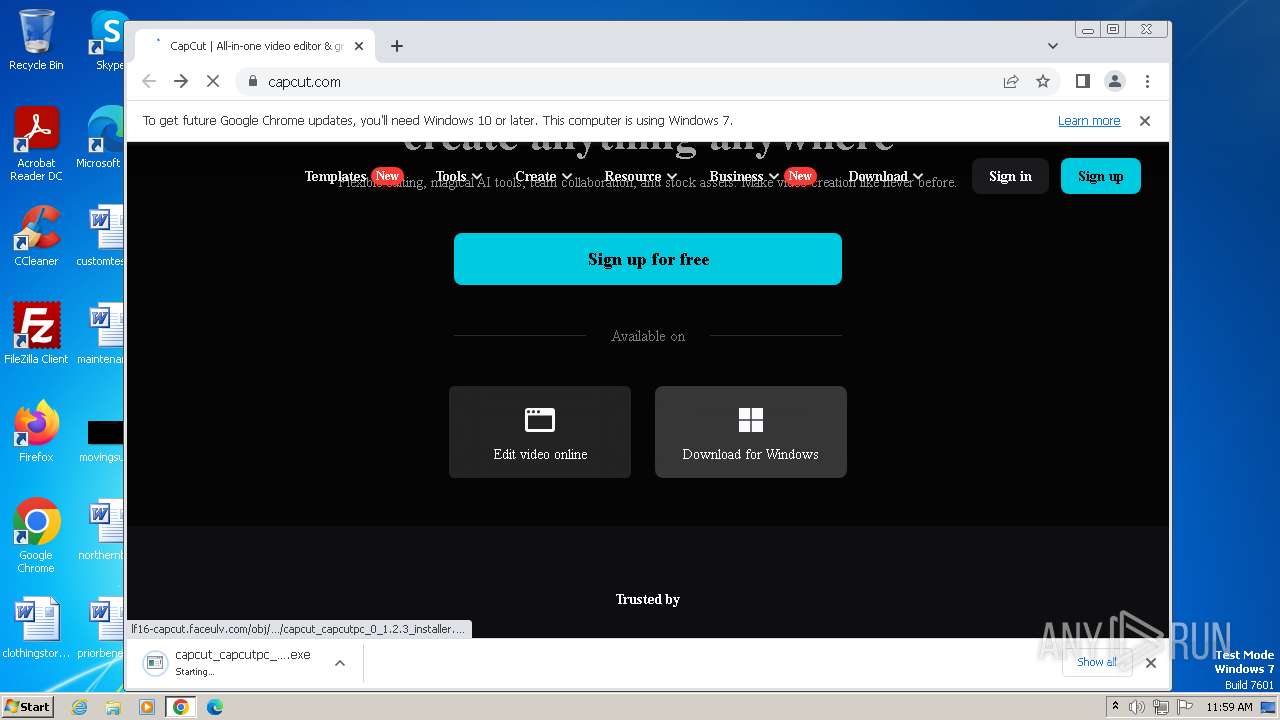The image size is (1280, 720).
Task: Show hidden tray icons
Action: point(1115,707)
